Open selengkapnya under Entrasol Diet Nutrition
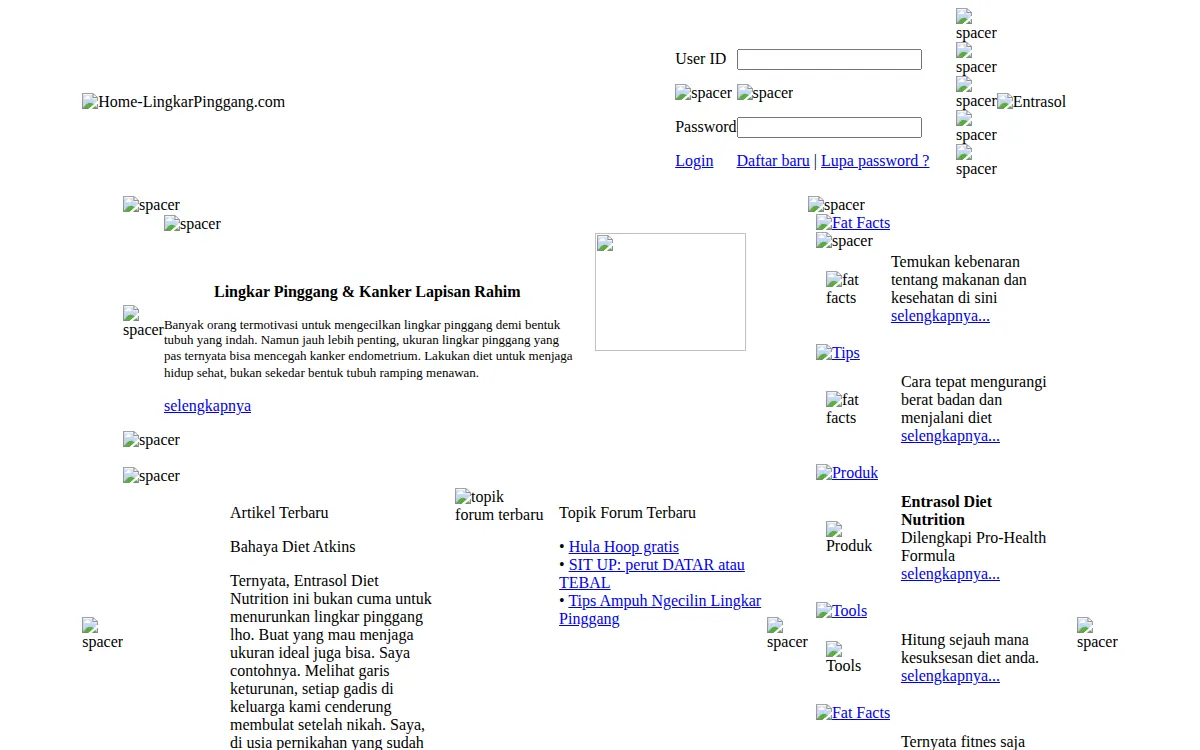 (x=950, y=574)
